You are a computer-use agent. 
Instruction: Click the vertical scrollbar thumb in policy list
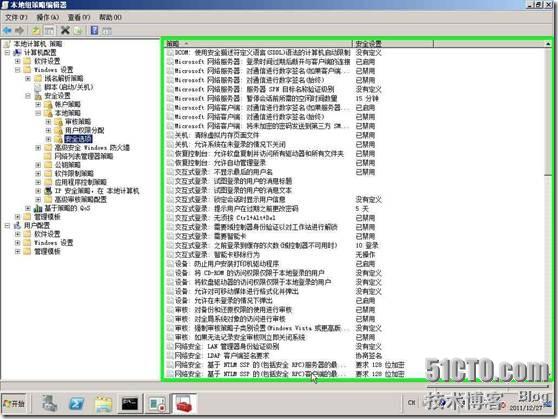point(548,112)
